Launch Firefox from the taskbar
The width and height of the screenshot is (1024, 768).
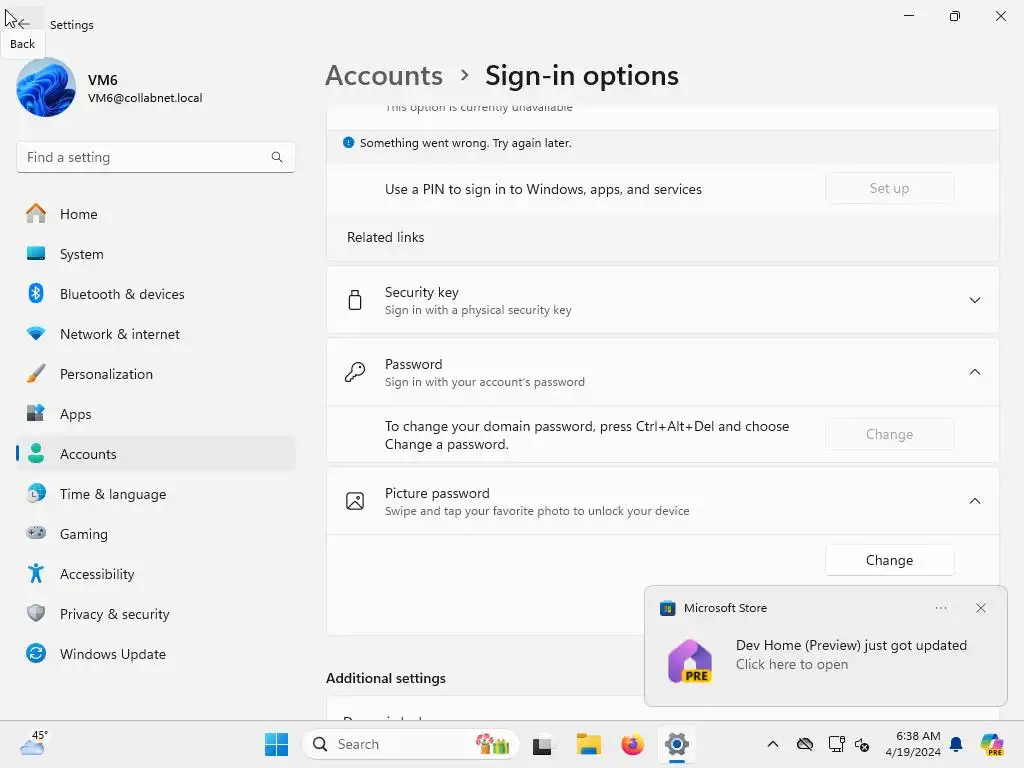632,744
